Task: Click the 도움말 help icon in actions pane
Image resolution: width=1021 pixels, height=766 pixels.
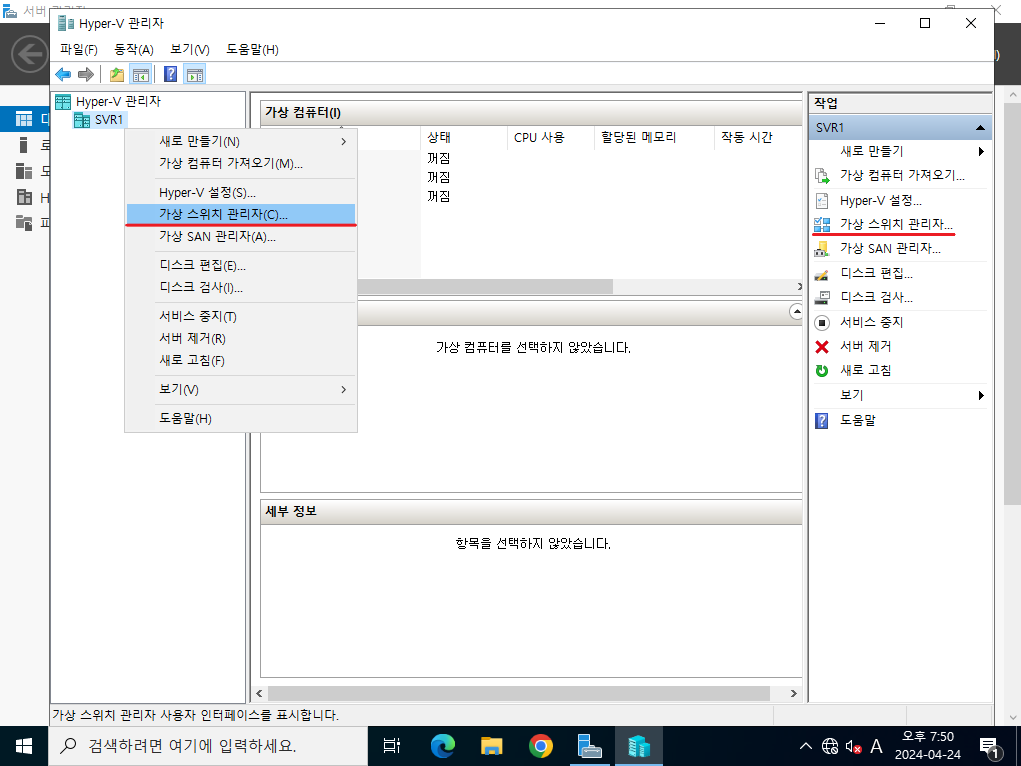Action: [822, 421]
